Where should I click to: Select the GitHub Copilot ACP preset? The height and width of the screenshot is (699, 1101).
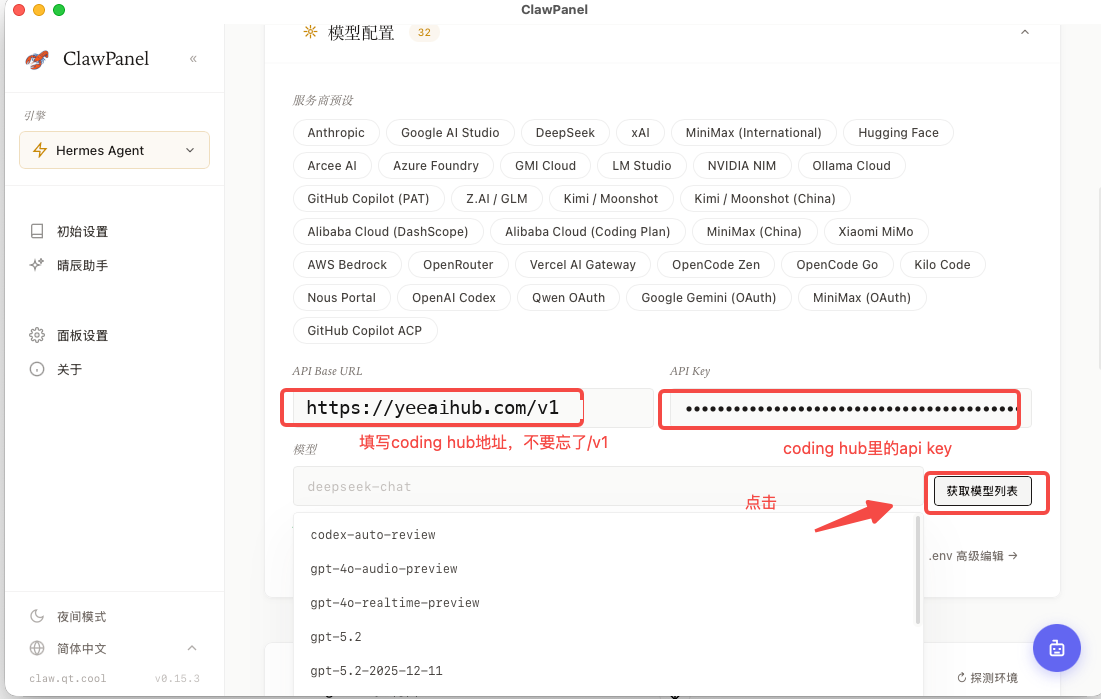(x=365, y=331)
